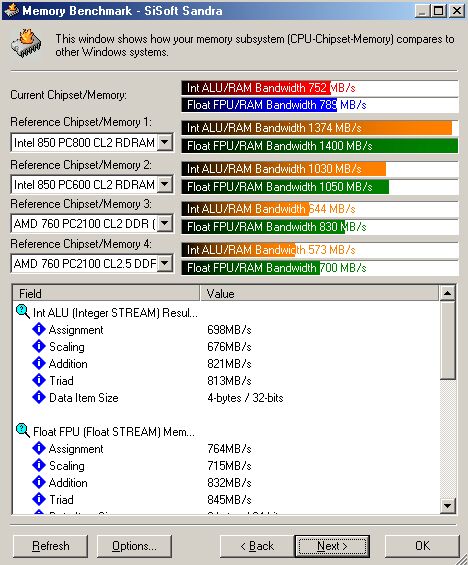Viewport: 468px width, 565px height.
Task: Click the orange Int ALU 1374 MB/s bar
Action: (317, 128)
